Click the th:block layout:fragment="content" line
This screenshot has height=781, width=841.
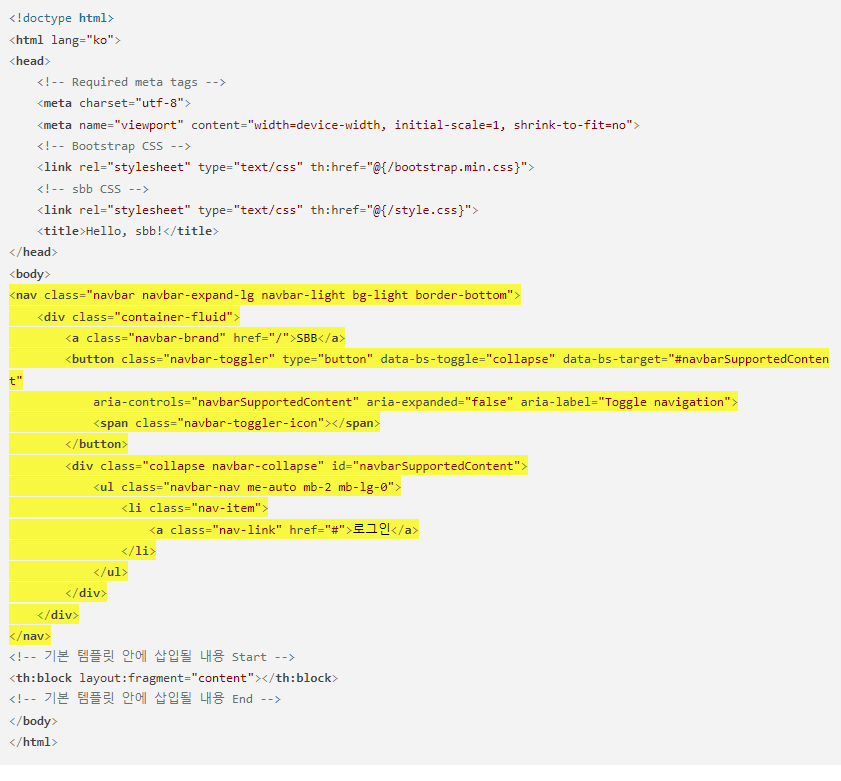point(173,678)
